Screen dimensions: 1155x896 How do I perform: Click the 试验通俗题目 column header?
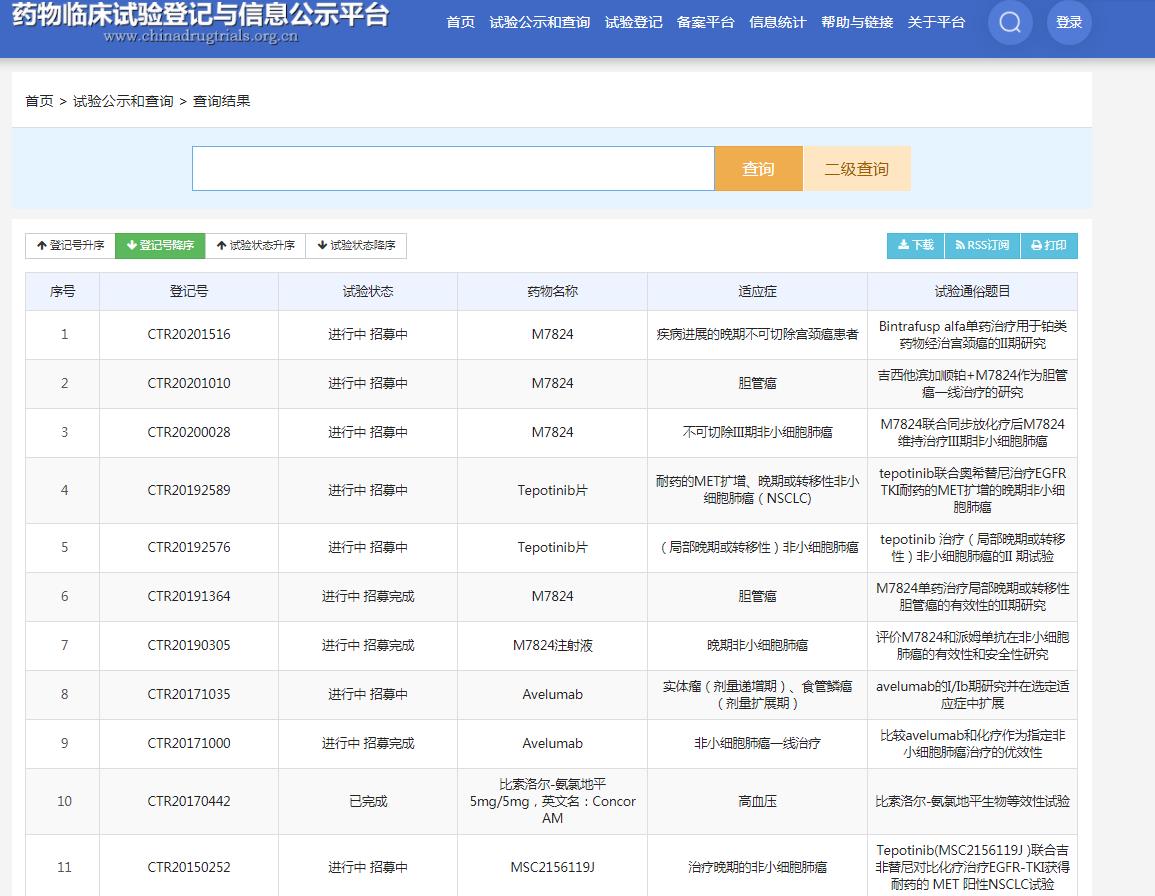coord(972,291)
